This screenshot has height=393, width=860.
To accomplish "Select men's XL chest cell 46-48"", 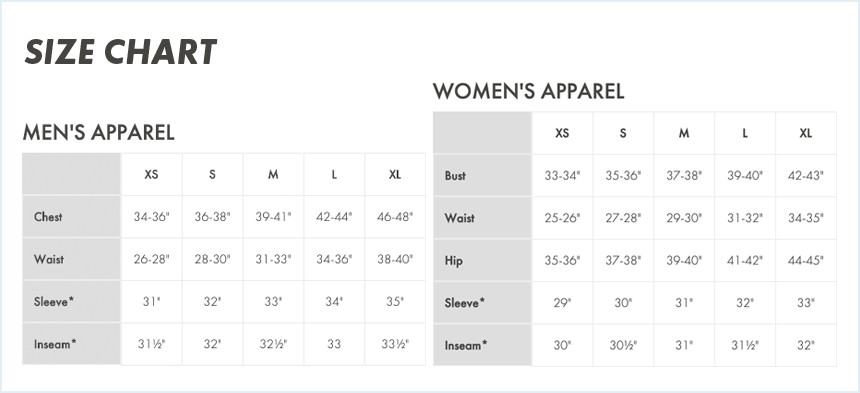I will tap(395, 217).
